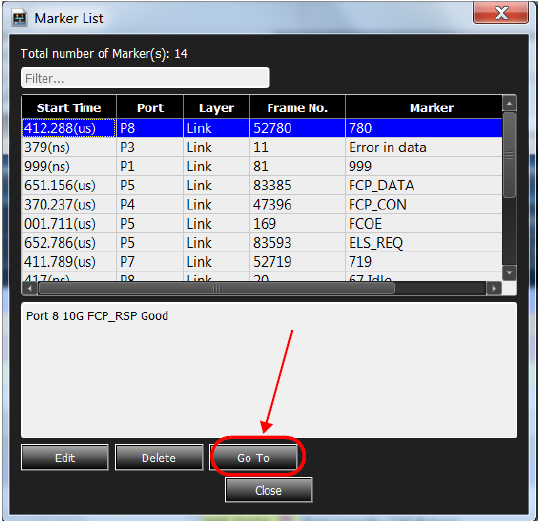This screenshot has width=539, height=521.
Task: Click the P1 port cell
Action: (150, 166)
